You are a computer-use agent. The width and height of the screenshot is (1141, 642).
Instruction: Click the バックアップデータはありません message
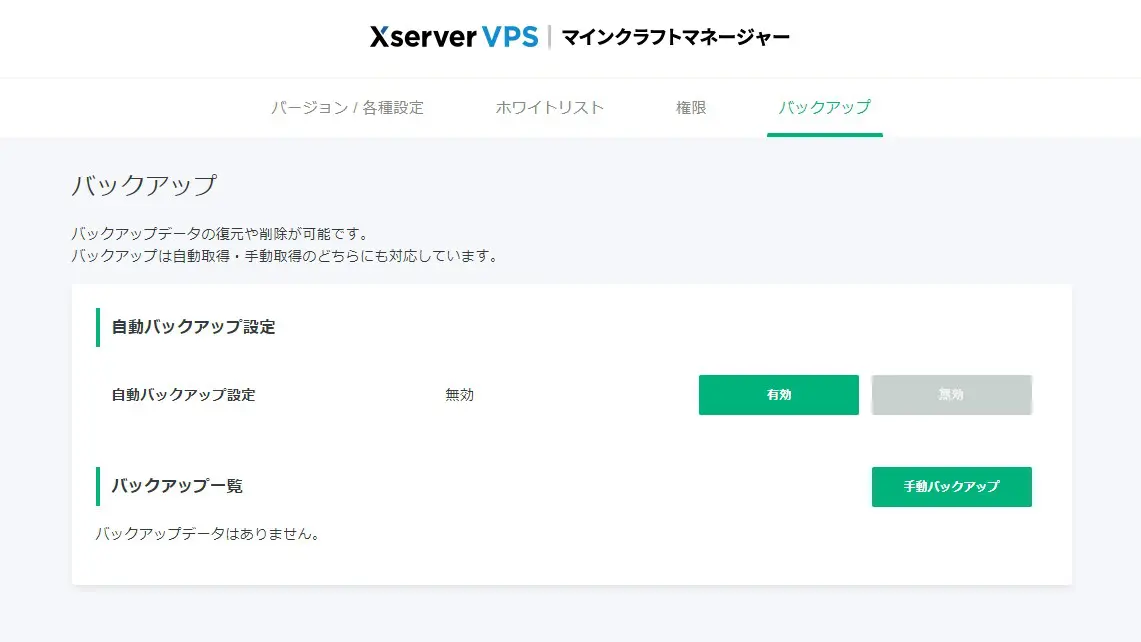tap(208, 534)
